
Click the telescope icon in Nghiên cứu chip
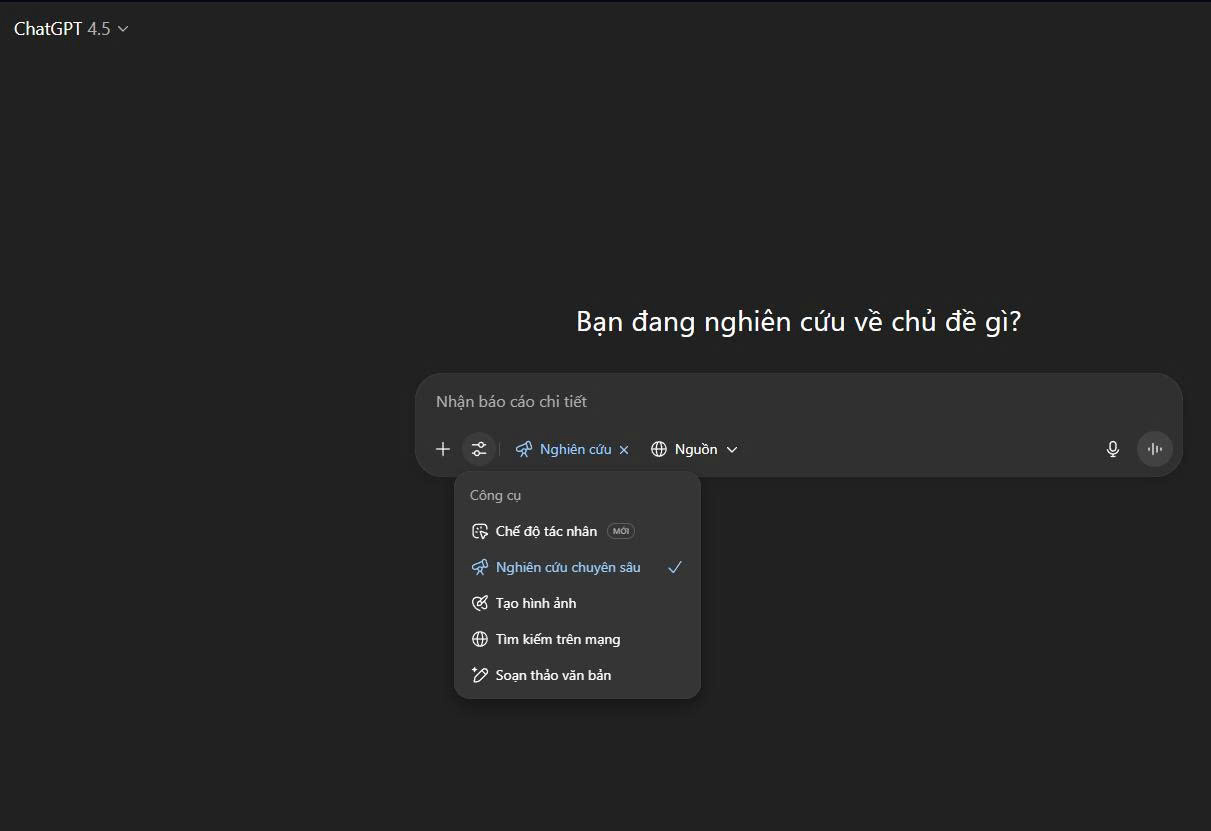[x=524, y=449]
